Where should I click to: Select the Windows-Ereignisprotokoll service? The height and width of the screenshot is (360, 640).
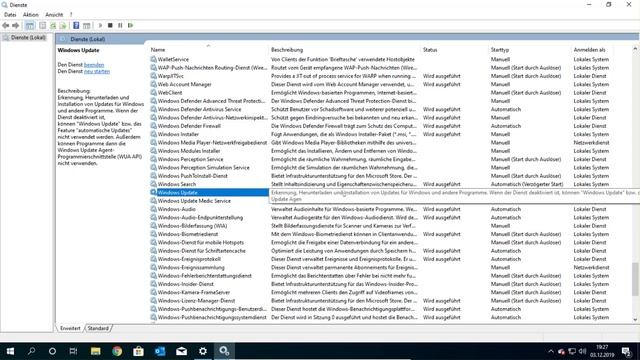click(189, 259)
